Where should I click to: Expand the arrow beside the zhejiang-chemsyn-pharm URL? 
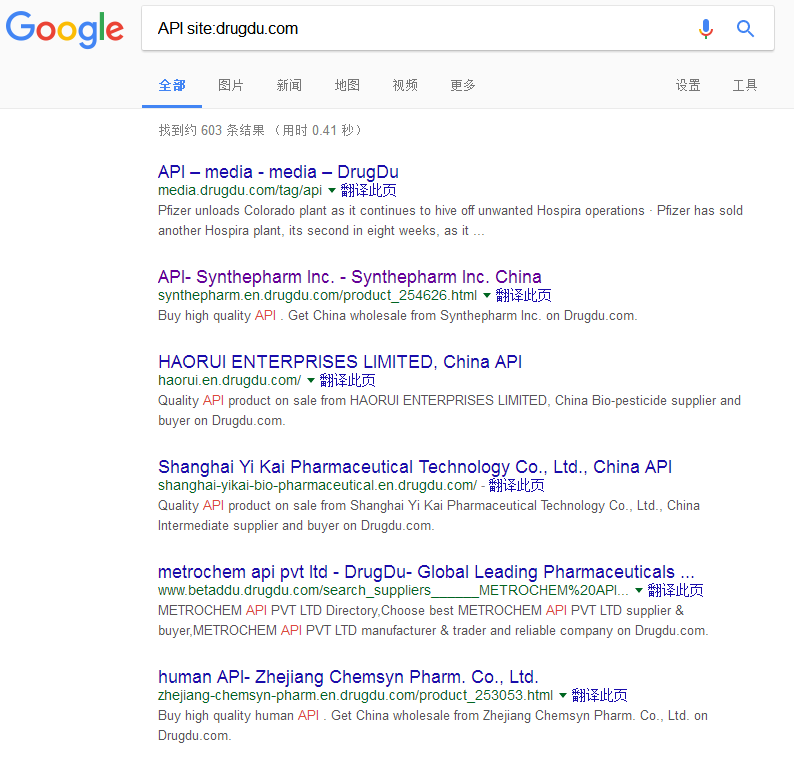pos(563,695)
